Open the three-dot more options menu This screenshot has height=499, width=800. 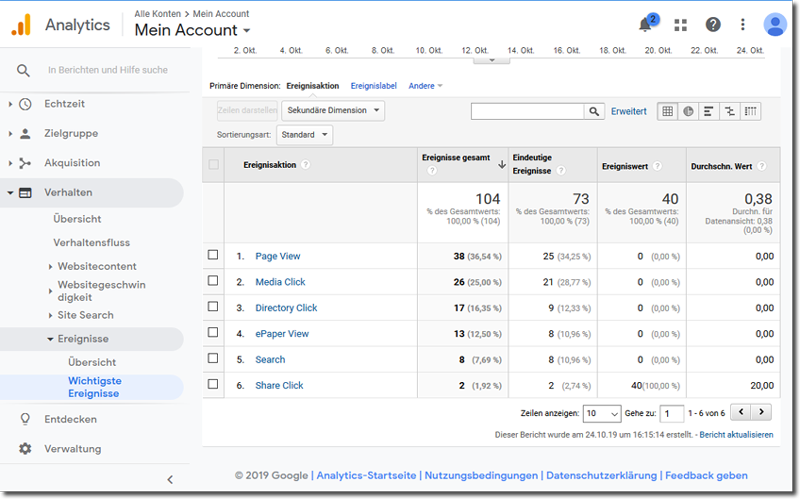click(743, 24)
